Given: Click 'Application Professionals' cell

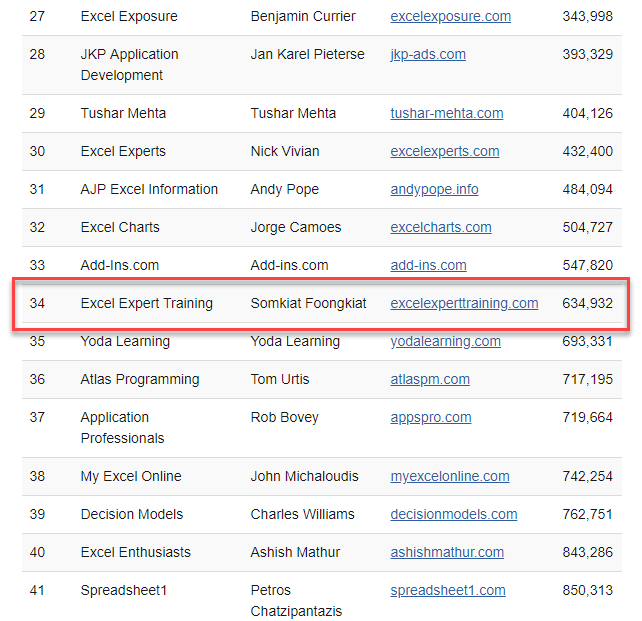Looking at the screenshot, I should coord(122,428).
